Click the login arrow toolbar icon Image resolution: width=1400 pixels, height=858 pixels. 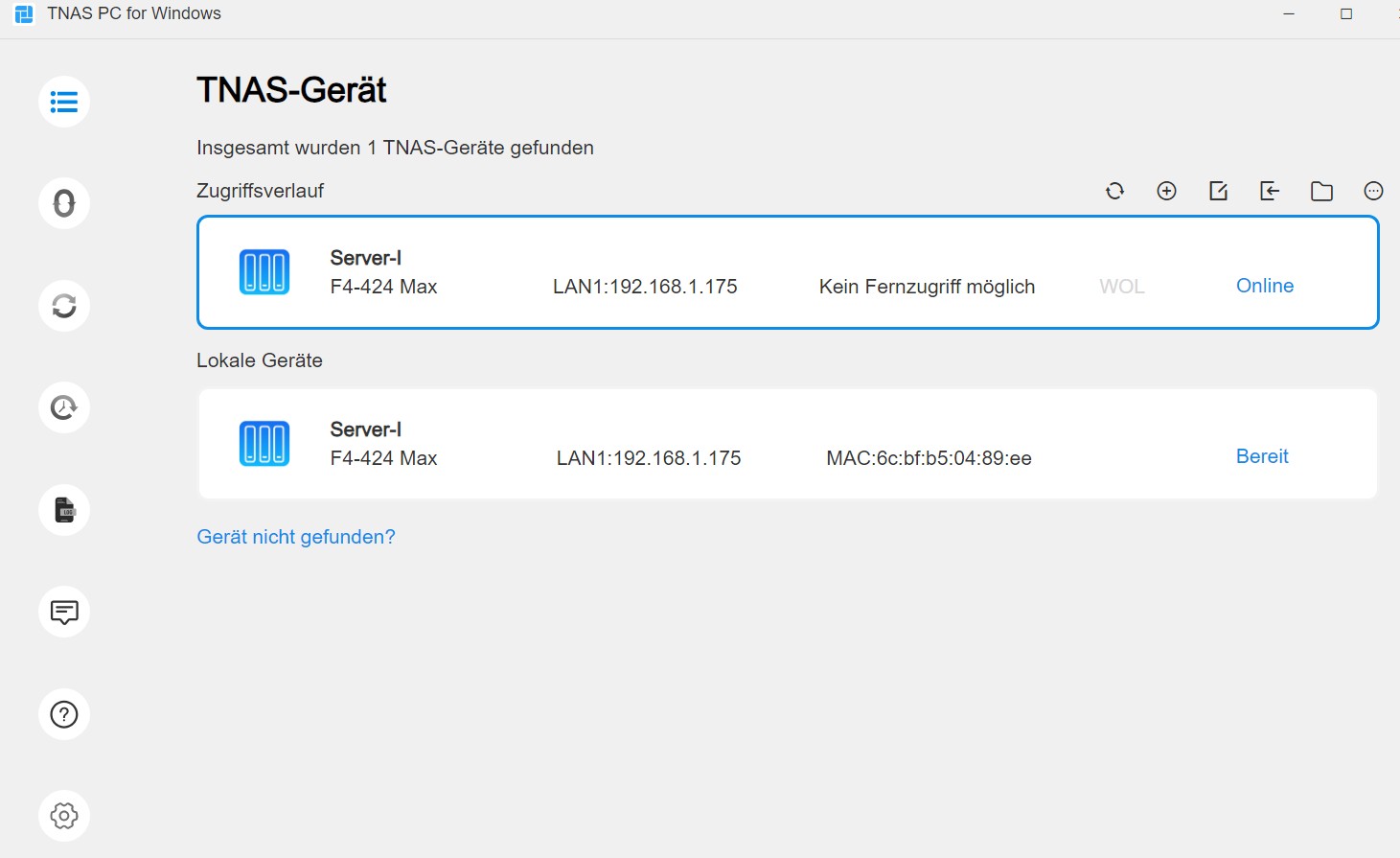coord(1270,191)
